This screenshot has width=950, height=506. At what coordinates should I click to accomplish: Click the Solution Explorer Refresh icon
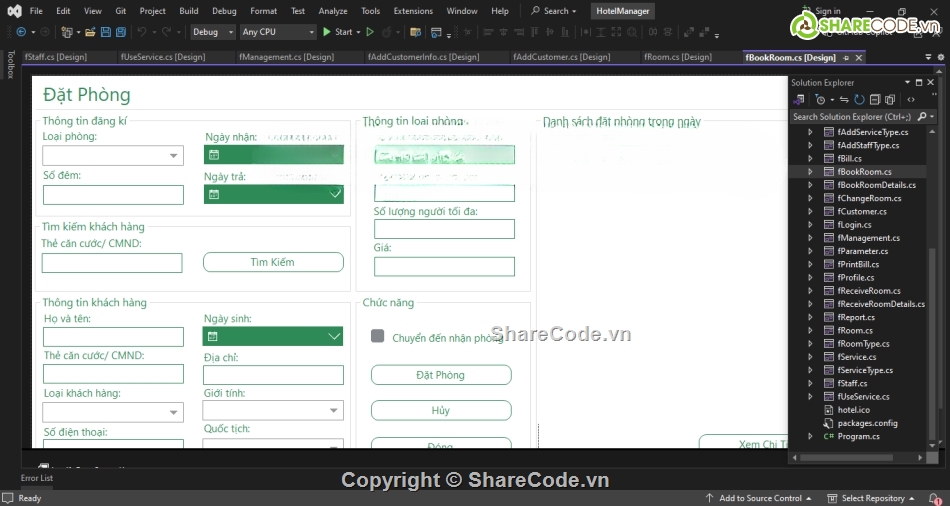(859, 99)
